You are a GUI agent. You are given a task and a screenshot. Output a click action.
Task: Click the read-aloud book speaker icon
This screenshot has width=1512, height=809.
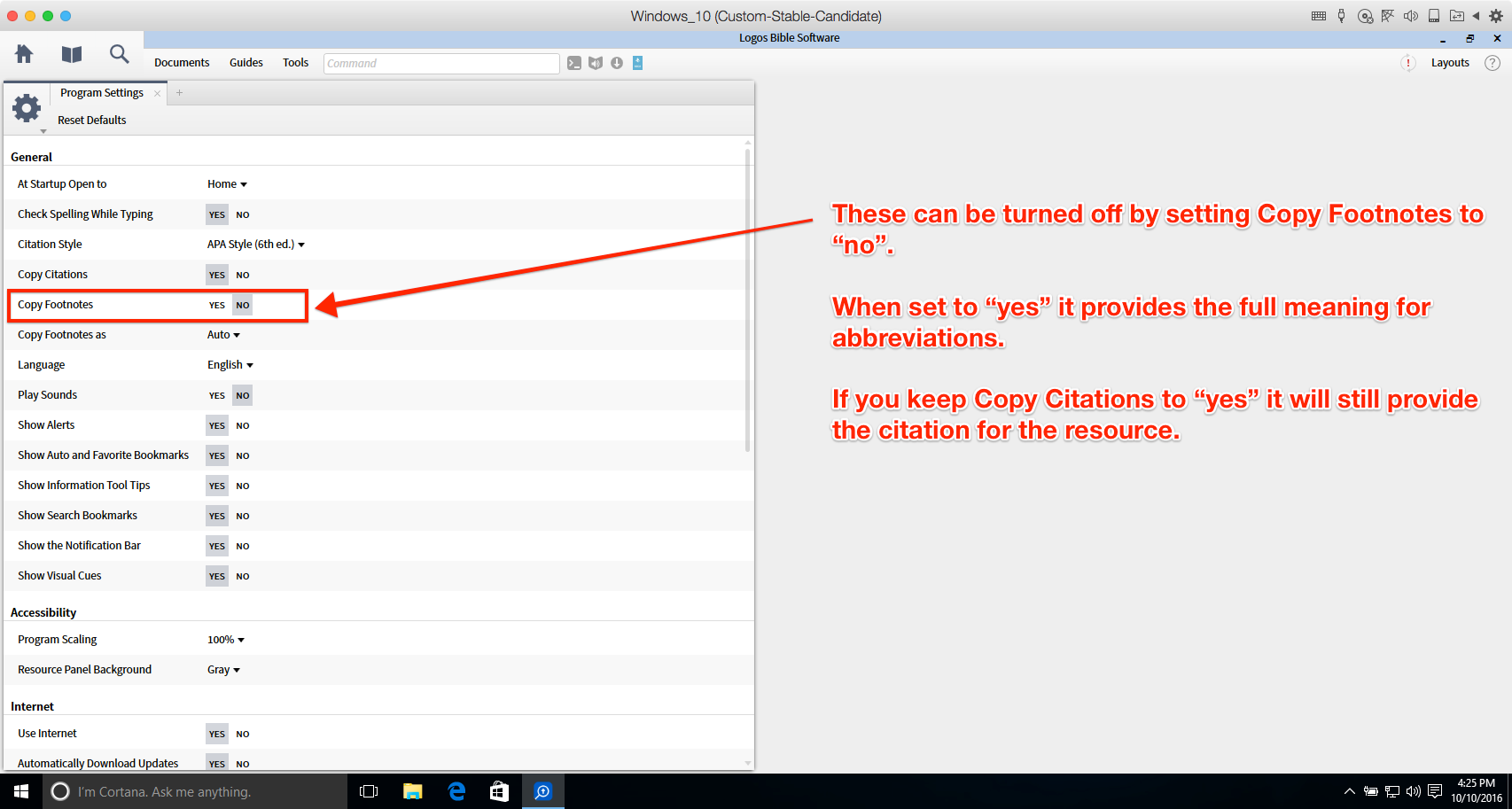click(596, 63)
